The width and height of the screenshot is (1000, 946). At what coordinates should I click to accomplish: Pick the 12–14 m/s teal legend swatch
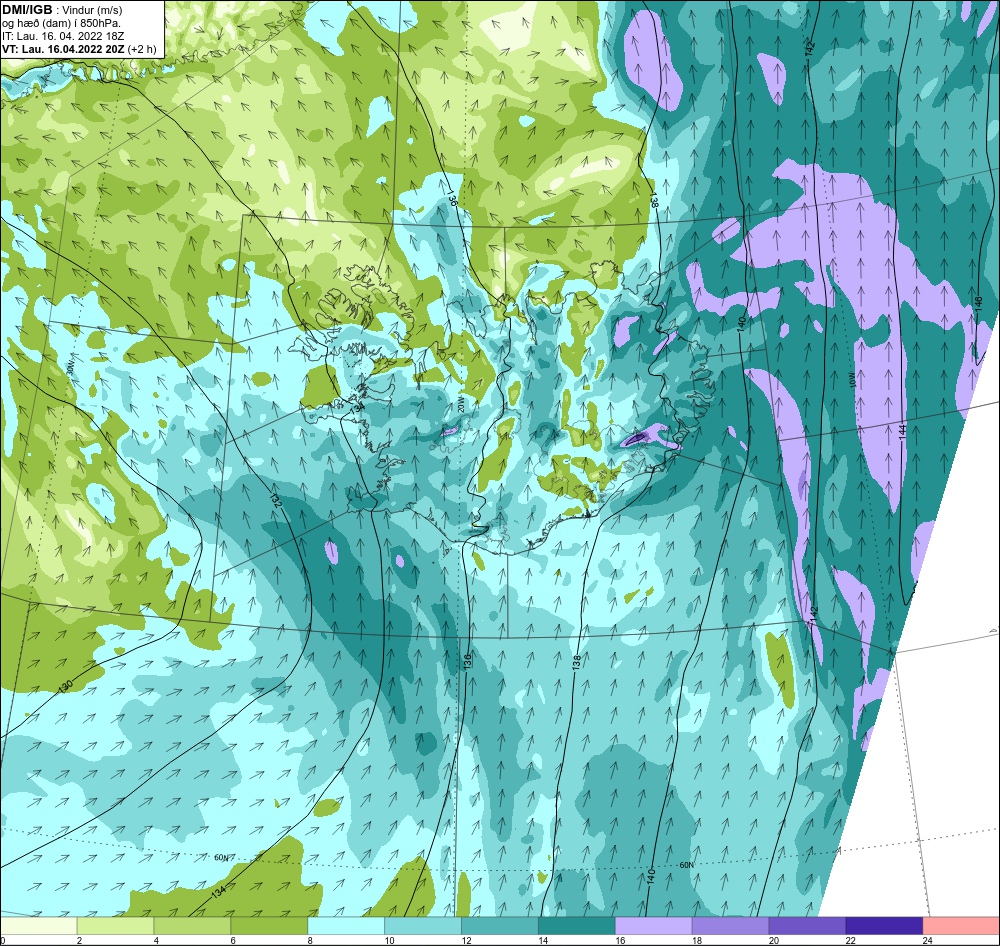499,925
